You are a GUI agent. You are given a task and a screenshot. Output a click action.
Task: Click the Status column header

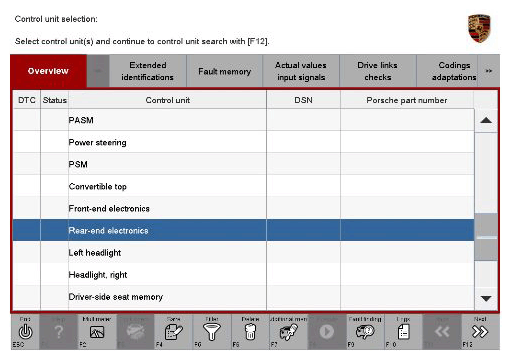[54, 100]
